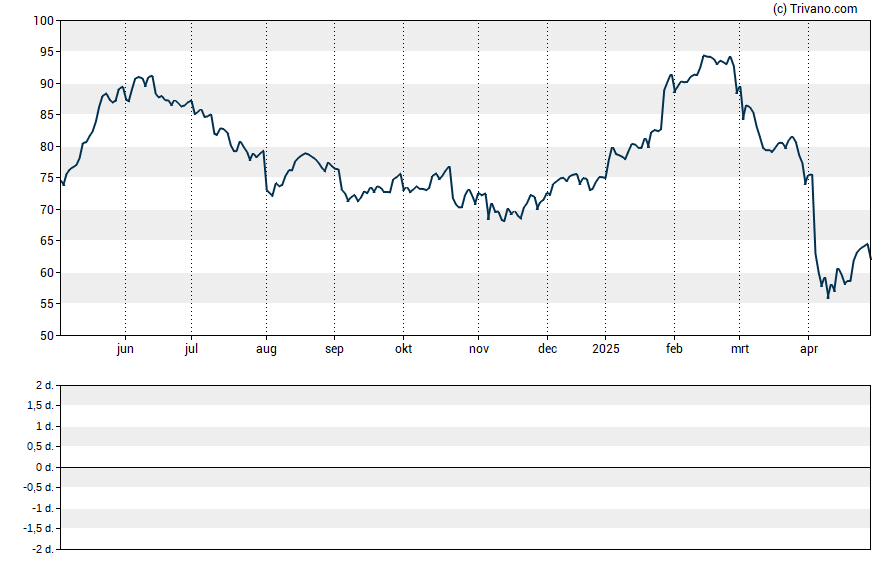The height and width of the screenshot is (565, 888).
Task: Click the '85' price axis value
Action: (x=47, y=115)
